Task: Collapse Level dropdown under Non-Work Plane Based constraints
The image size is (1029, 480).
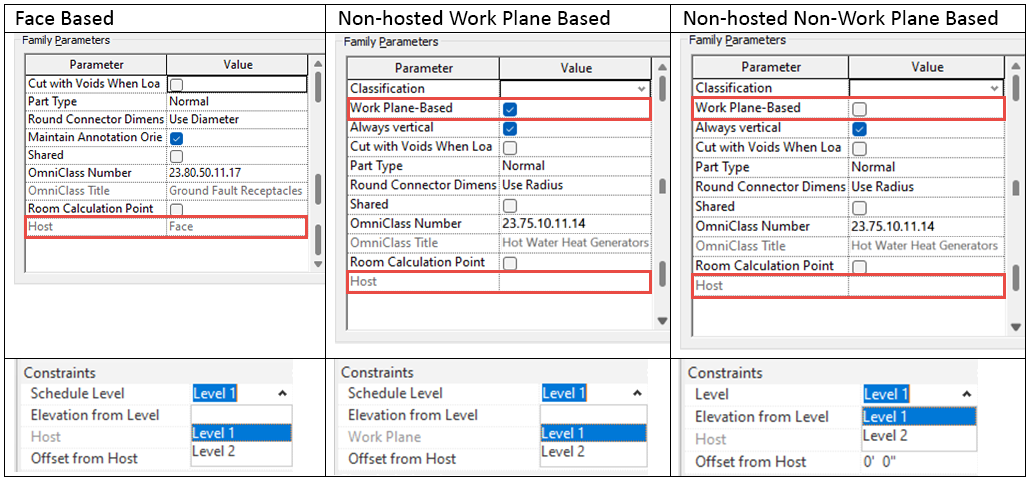Action: click(967, 395)
